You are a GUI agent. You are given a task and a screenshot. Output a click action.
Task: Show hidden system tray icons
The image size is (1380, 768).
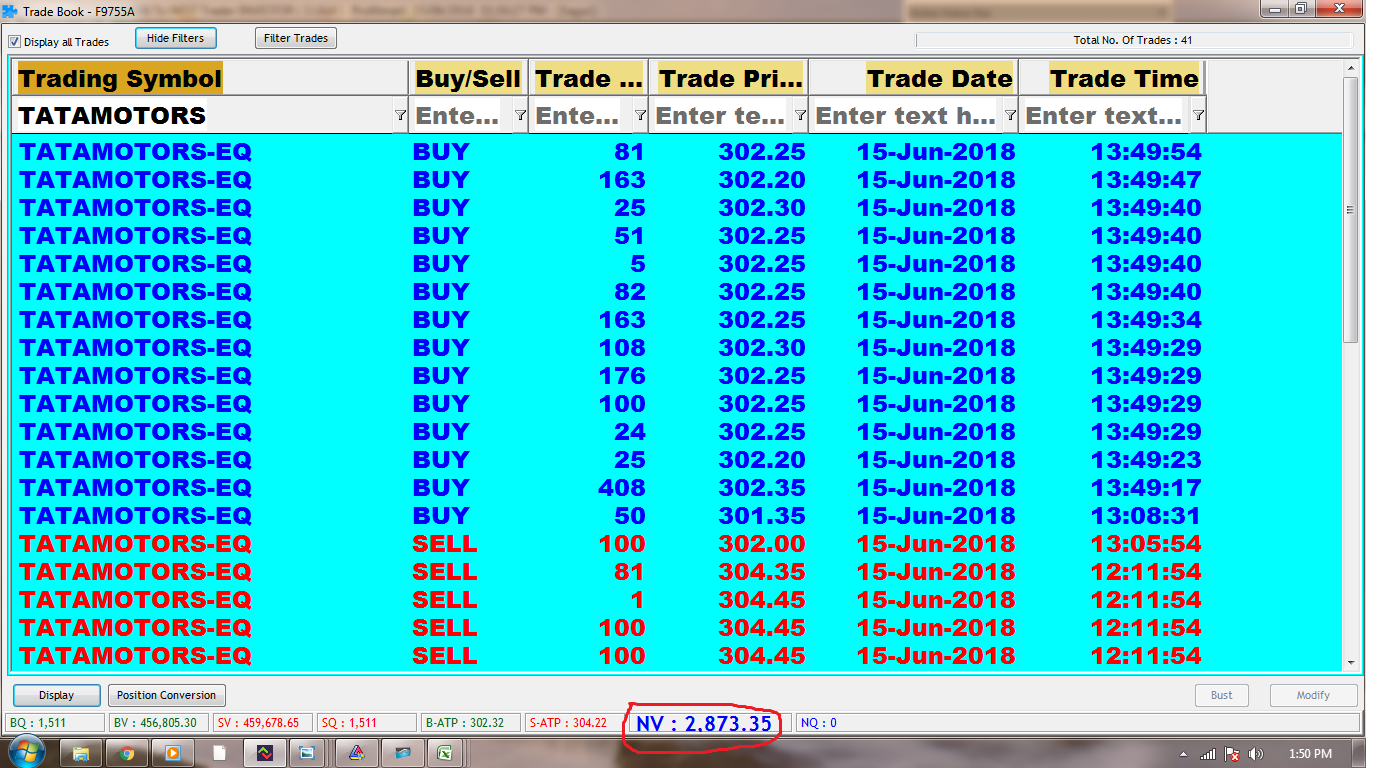[x=1185, y=754]
